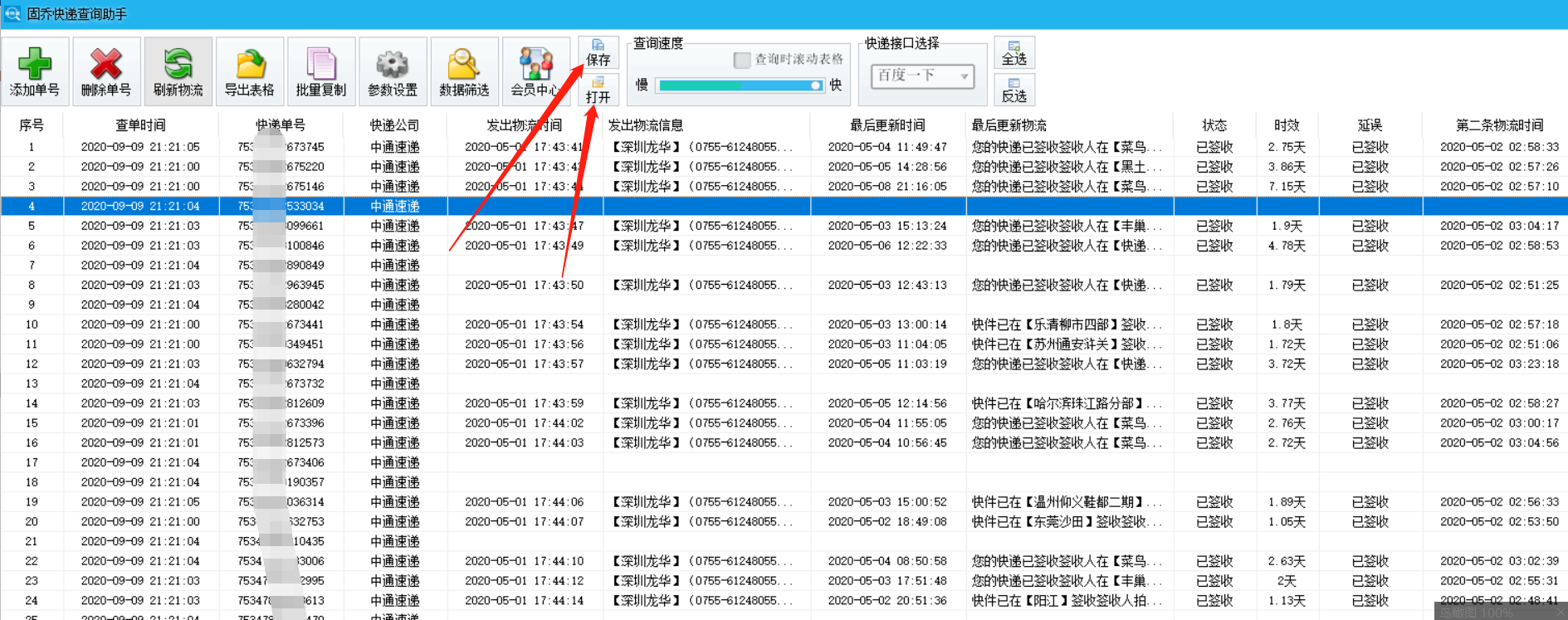Click the app icon in title bar

pos(12,14)
